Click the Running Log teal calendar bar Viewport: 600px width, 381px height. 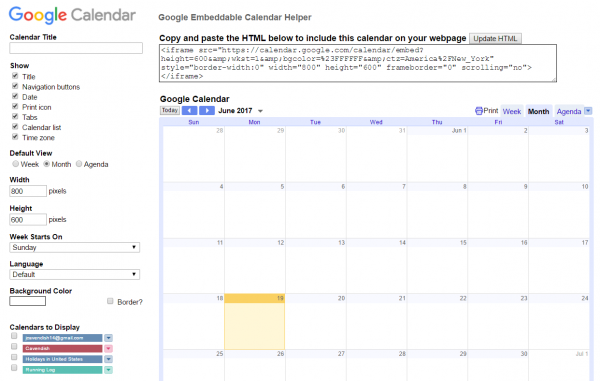point(62,370)
